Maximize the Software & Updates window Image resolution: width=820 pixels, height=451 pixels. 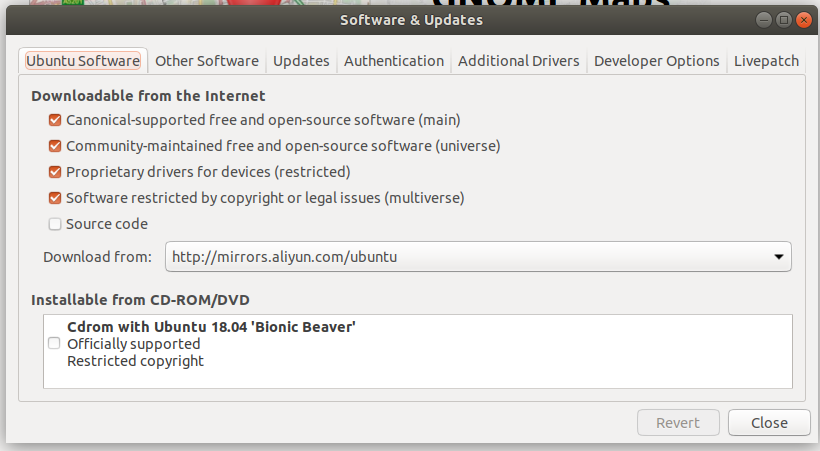click(x=783, y=19)
